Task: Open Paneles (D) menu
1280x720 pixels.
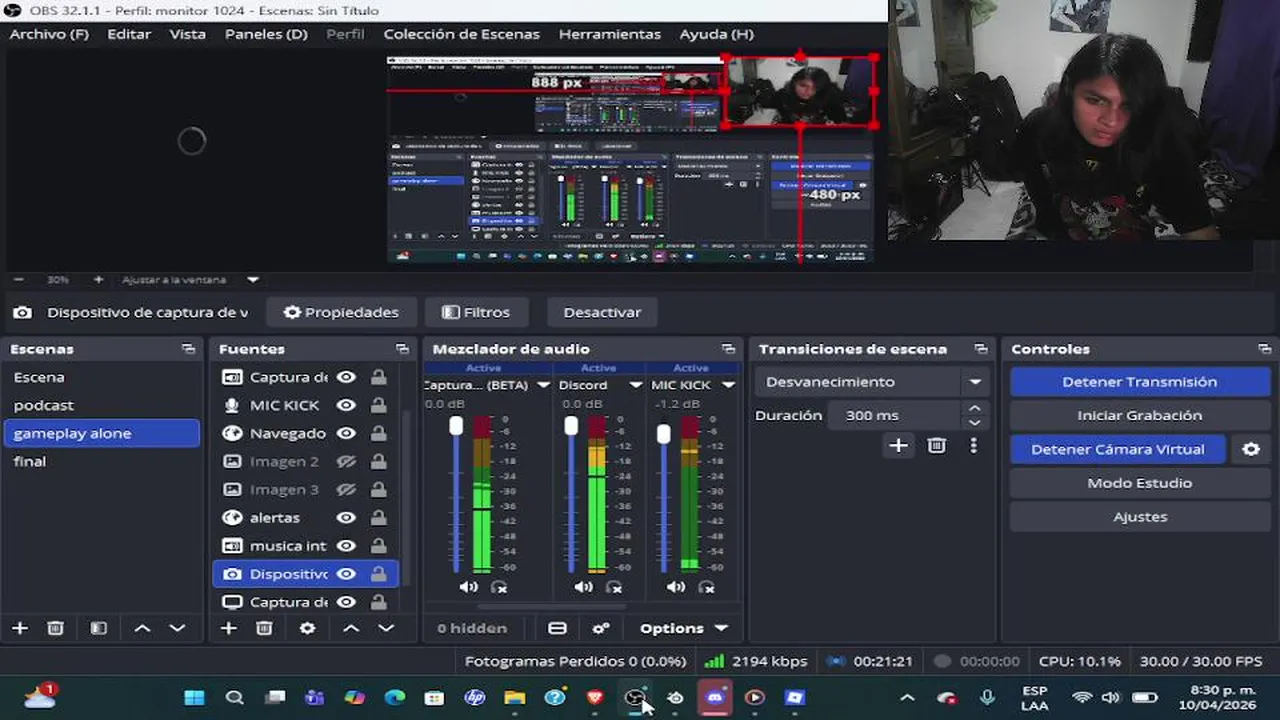Action: pos(266,34)
